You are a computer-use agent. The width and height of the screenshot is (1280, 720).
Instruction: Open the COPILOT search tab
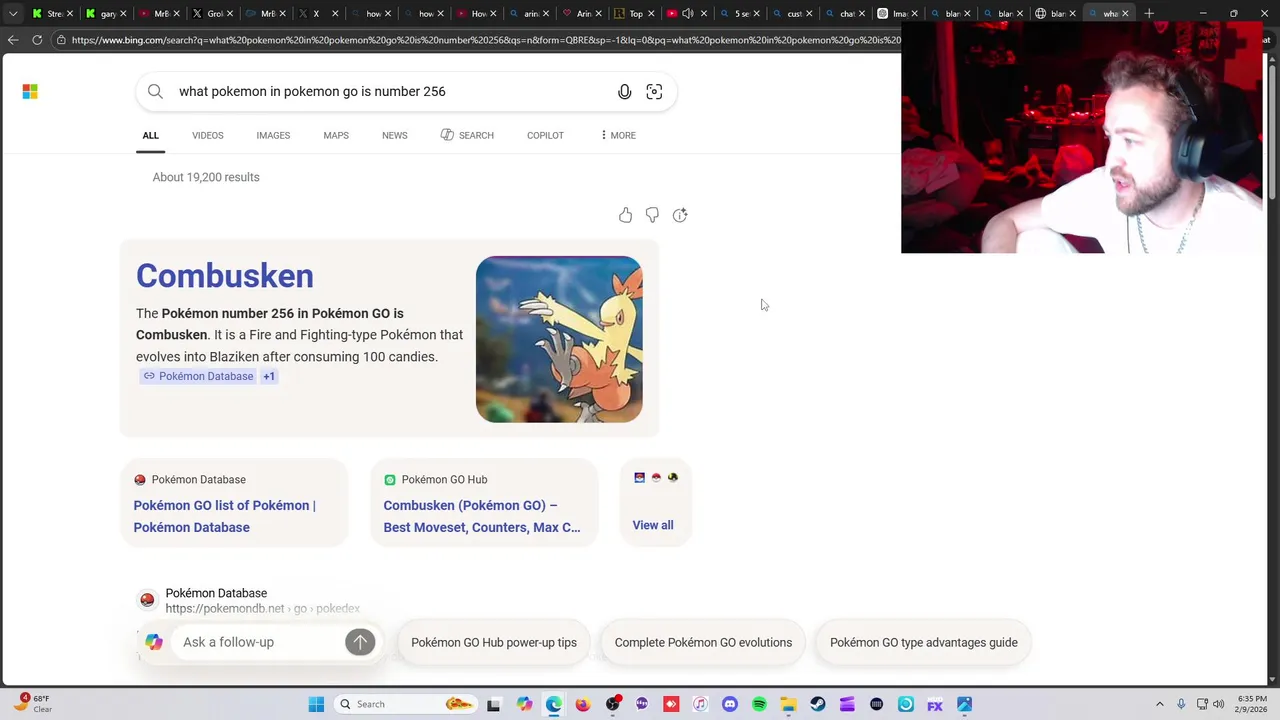pos(545,135)
